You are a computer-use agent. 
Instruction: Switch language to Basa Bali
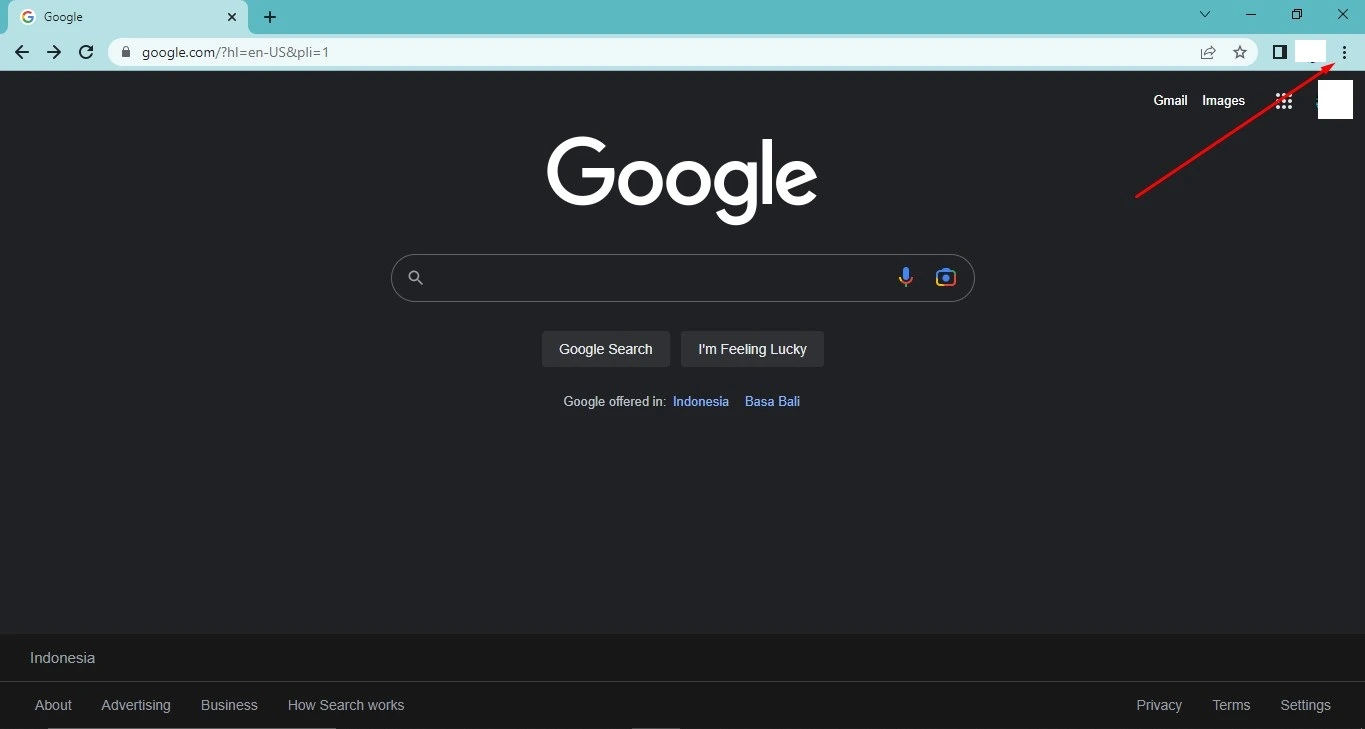pos(772,401)
